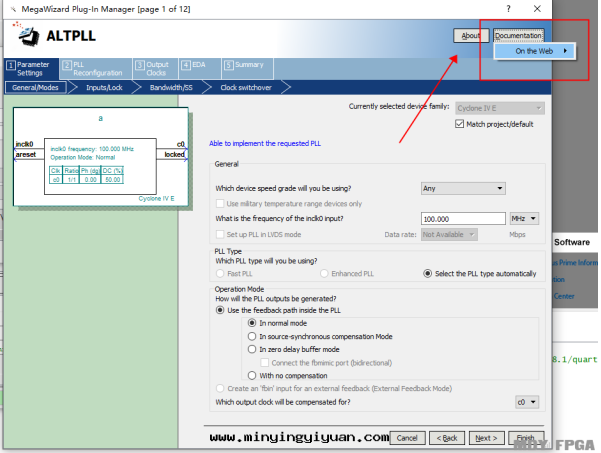This screenshot has height=453, width=601.
Task: Select the In source-synchronous compensation Mode option
Action: (x=253, y=336)
